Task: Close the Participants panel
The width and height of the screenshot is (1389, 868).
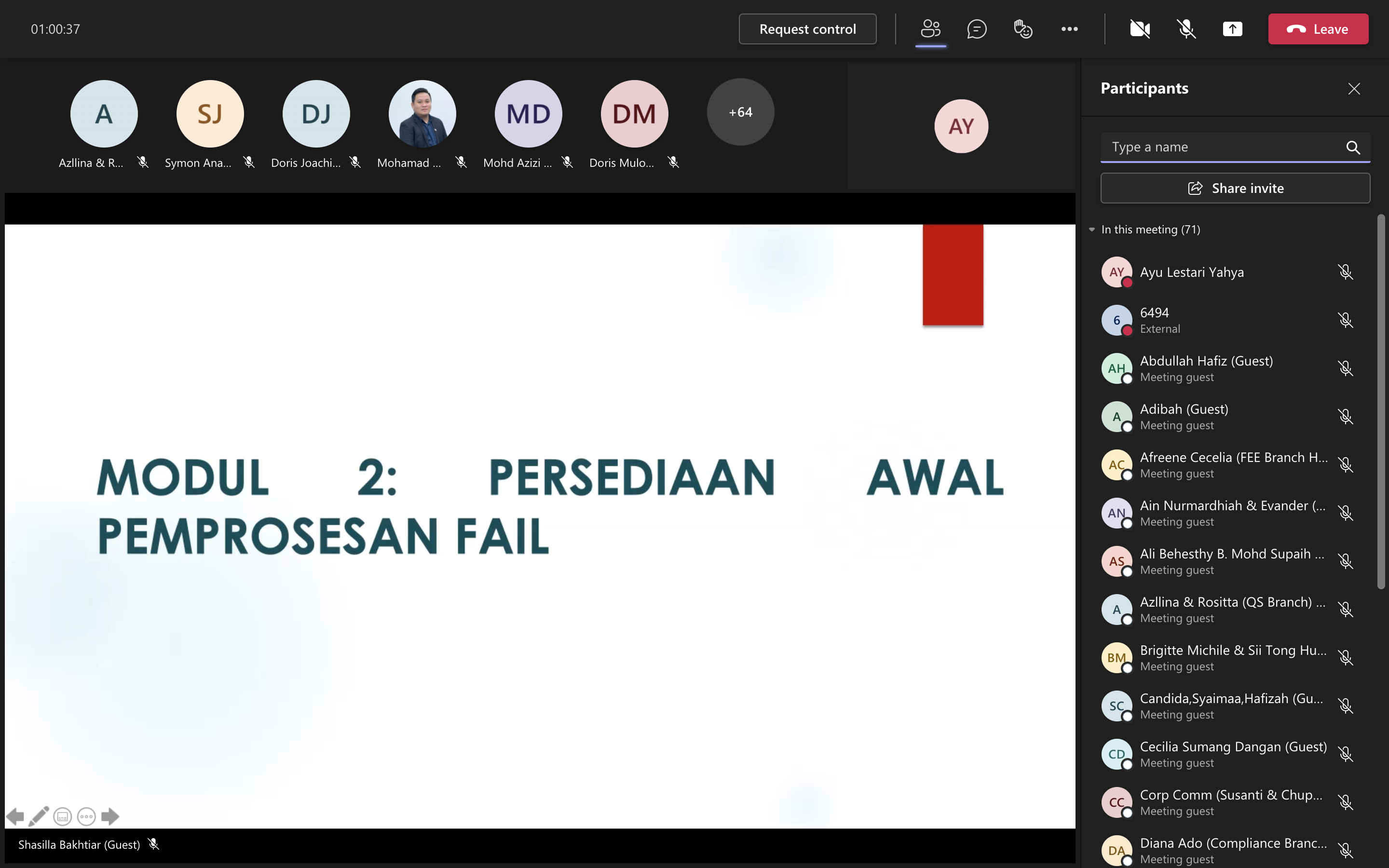Action: 1354,88
